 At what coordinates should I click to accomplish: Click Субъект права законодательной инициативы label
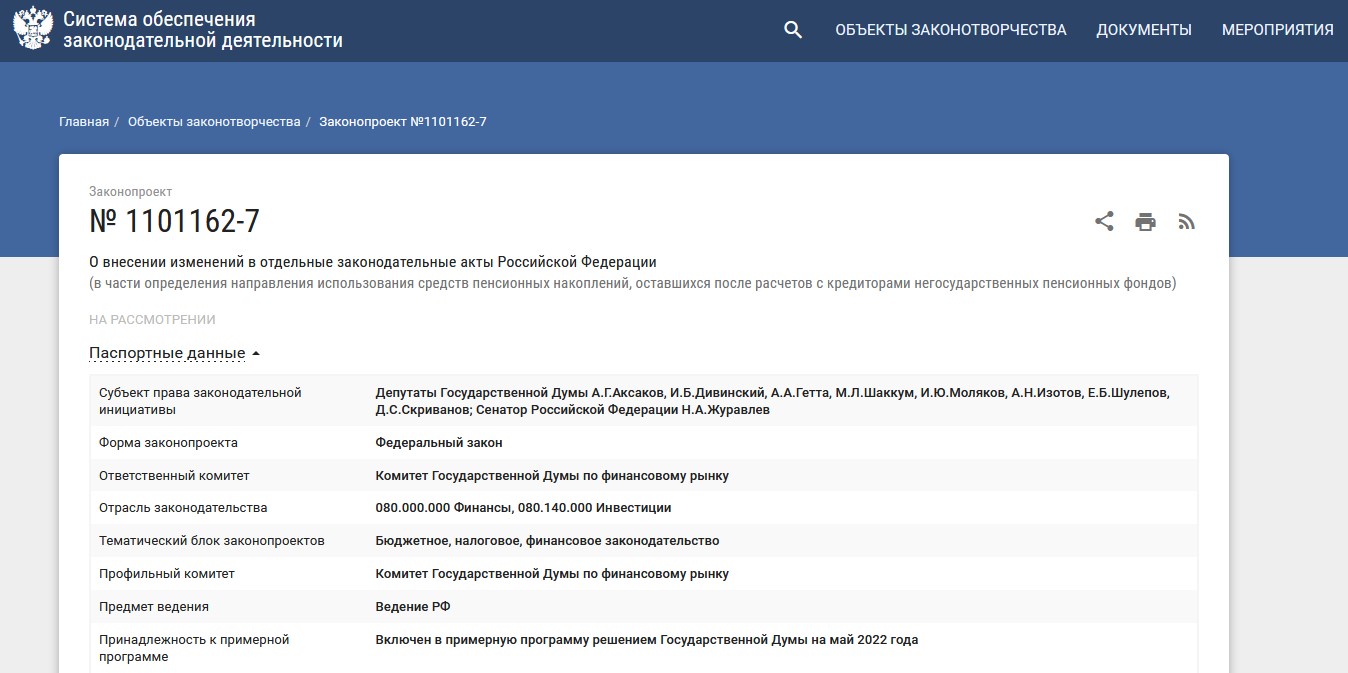tap(200, 401)
